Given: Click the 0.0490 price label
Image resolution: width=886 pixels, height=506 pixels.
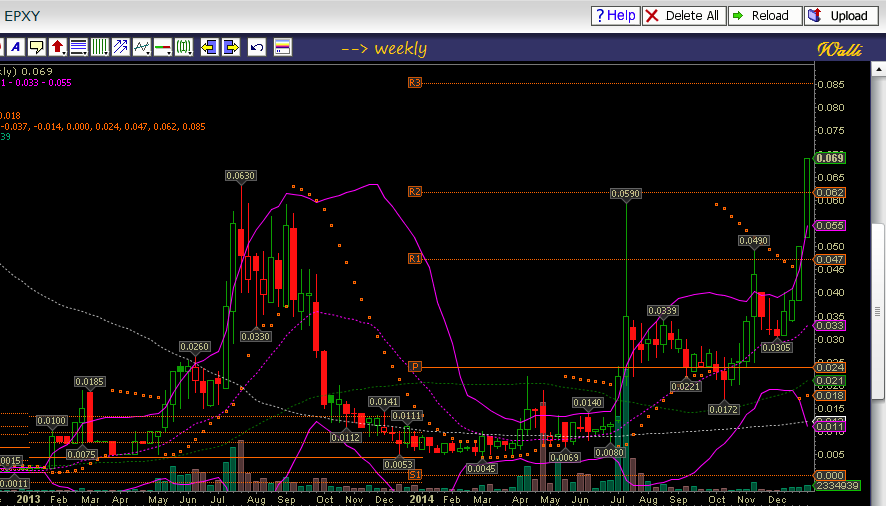Looking at the screenshot, I should click(x=754, y=241).
